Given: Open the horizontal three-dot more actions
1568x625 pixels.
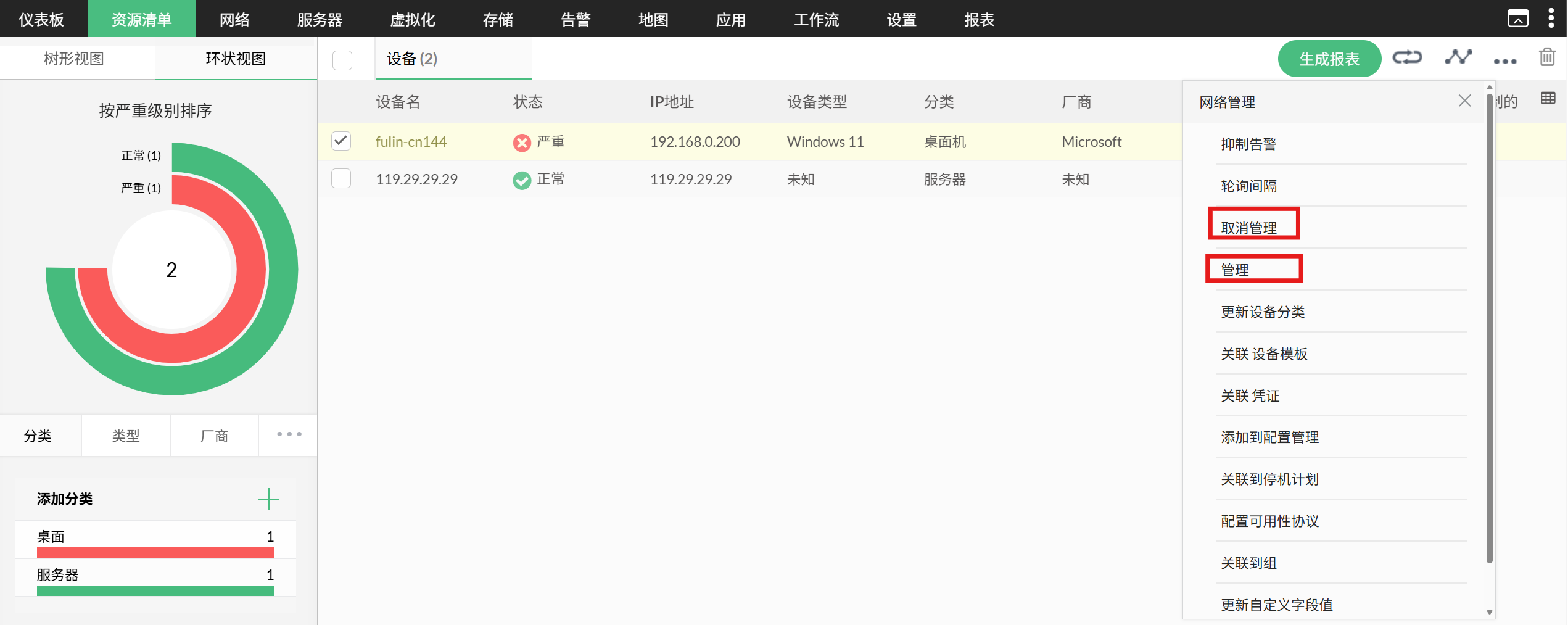Looking at the screenshot, I should (1505, 61).
